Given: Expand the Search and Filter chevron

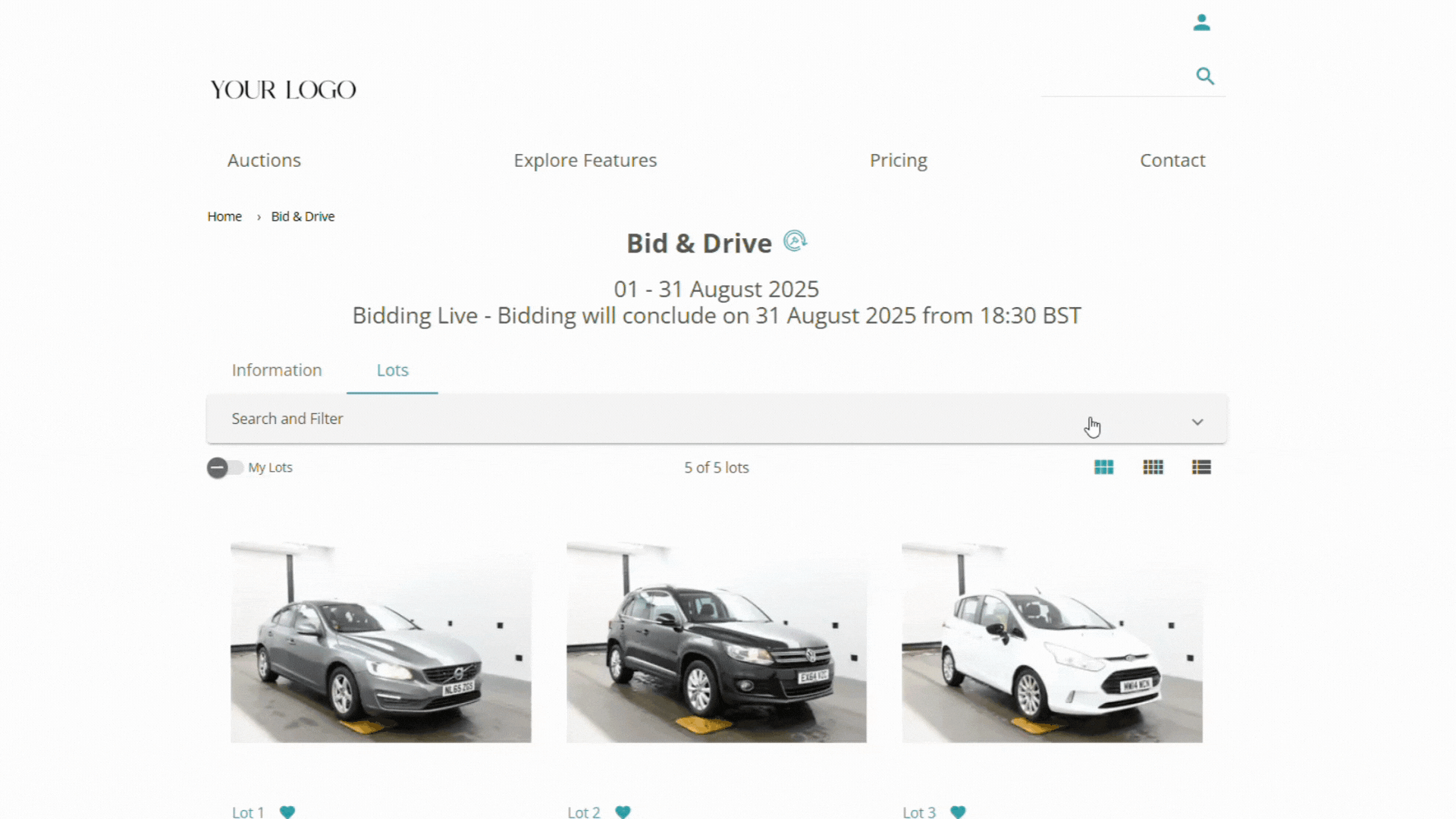Looking at the screenshot, I should tap(1197, 422).
